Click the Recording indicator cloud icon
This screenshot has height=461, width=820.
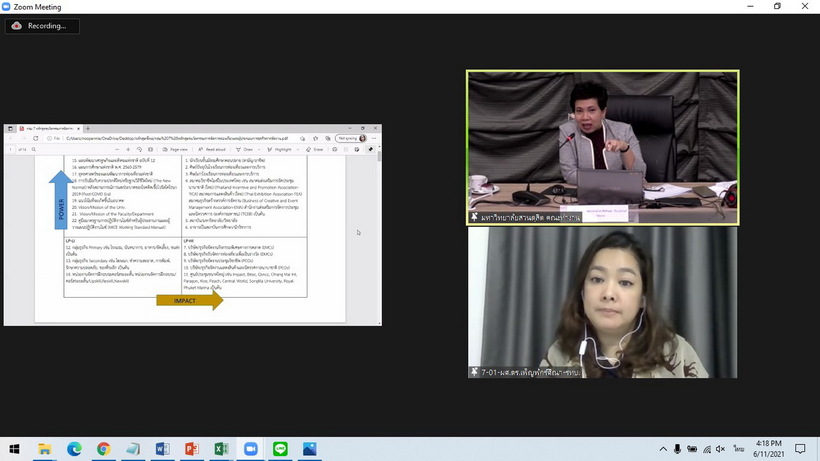point(17,26)
